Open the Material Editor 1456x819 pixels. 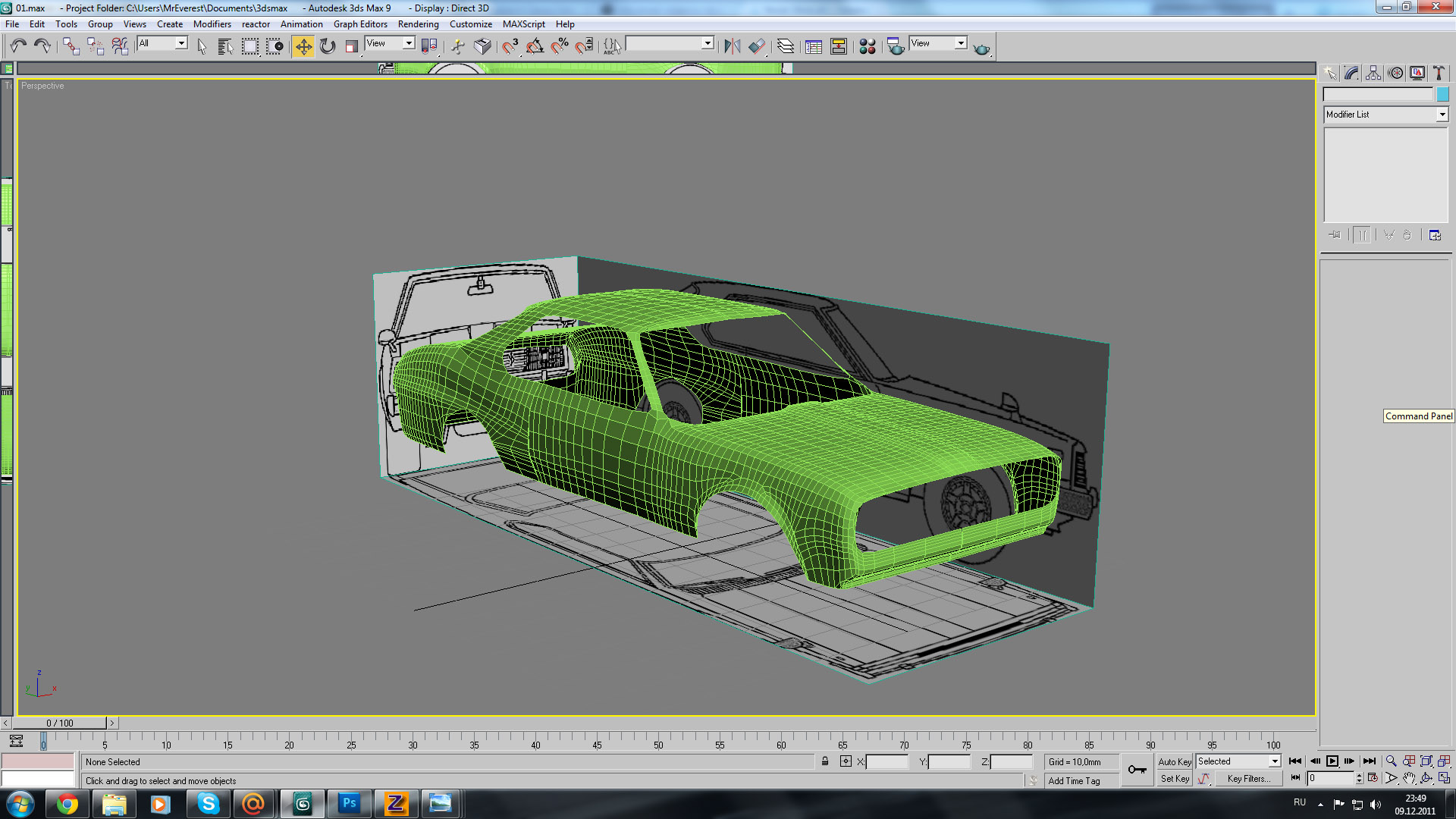pyautogui.click(x=867, y=47)
